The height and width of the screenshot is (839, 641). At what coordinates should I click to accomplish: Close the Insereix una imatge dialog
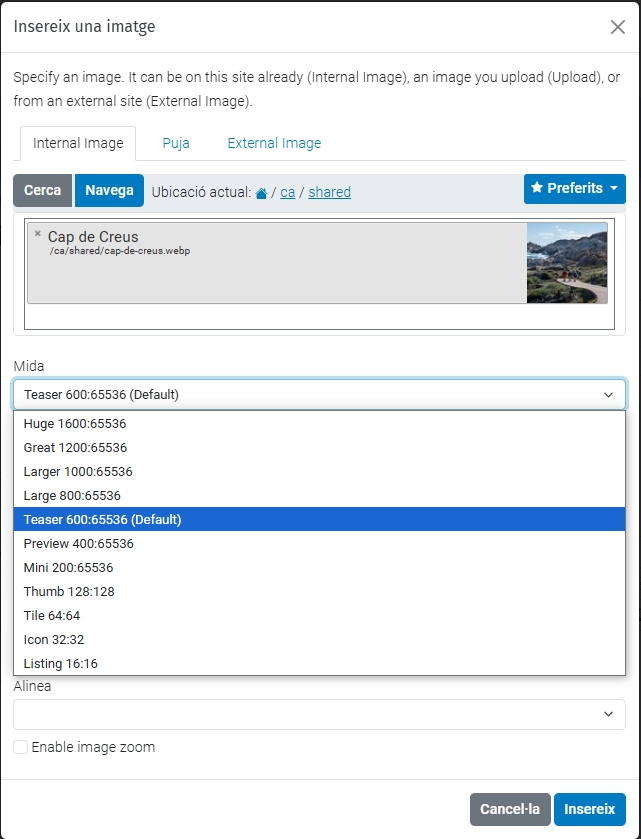tap(617, 27)
